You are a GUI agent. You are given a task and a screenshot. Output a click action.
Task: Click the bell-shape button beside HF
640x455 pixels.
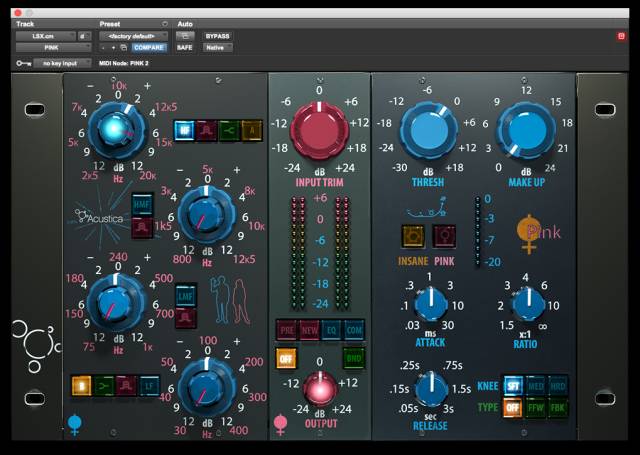[207, 130]
